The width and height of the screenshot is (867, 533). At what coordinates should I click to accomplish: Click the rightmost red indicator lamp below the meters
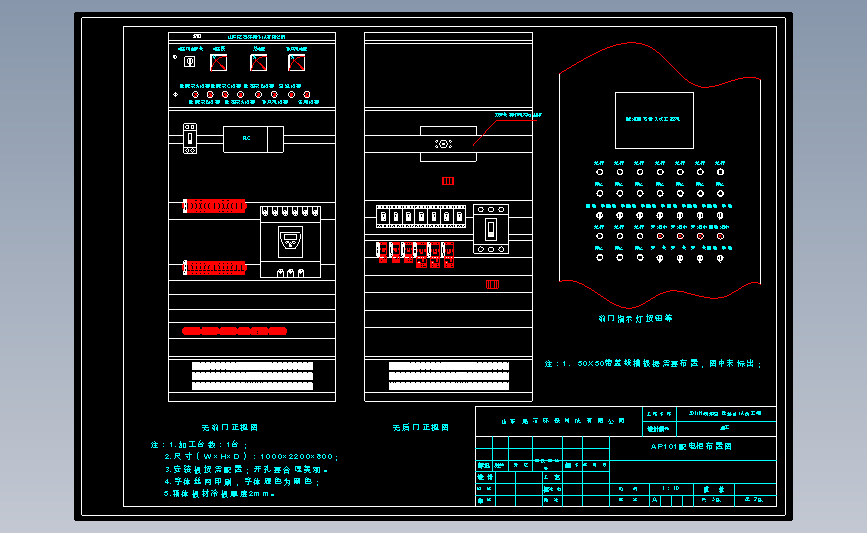tap(307, 95)
